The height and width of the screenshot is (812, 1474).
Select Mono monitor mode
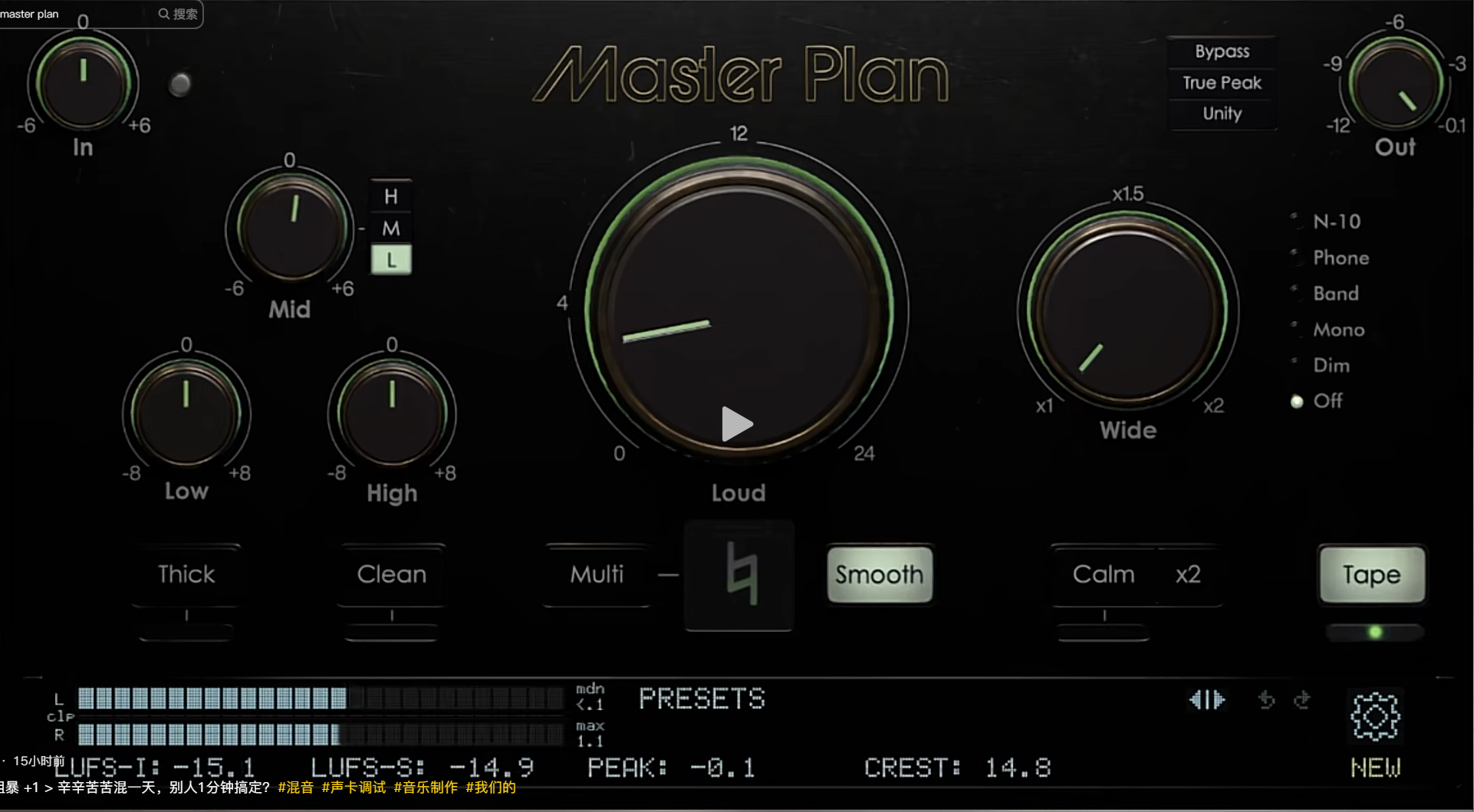[x=1330, y=330]
